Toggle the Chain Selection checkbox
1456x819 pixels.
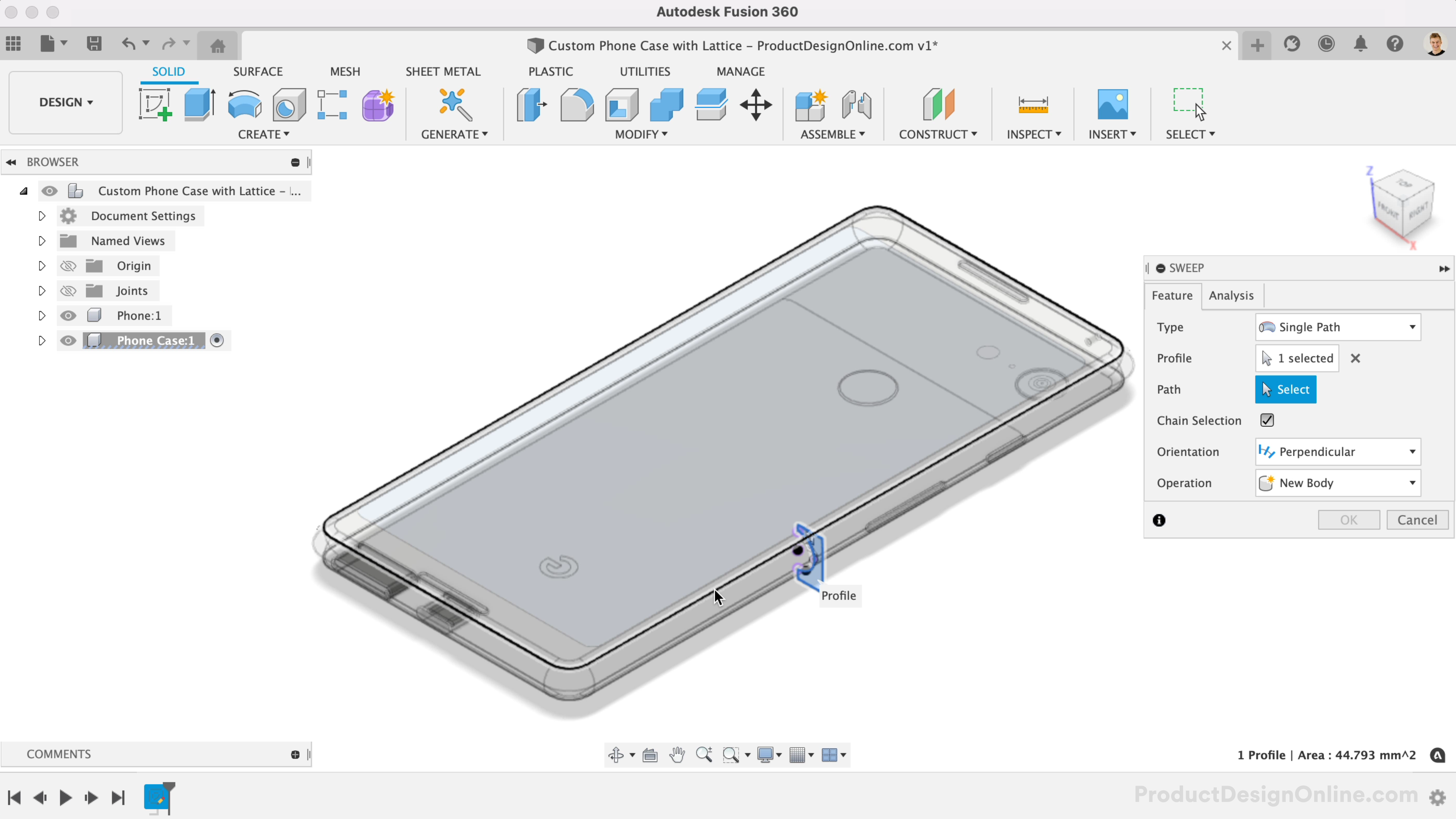(x=1267, y=420)
